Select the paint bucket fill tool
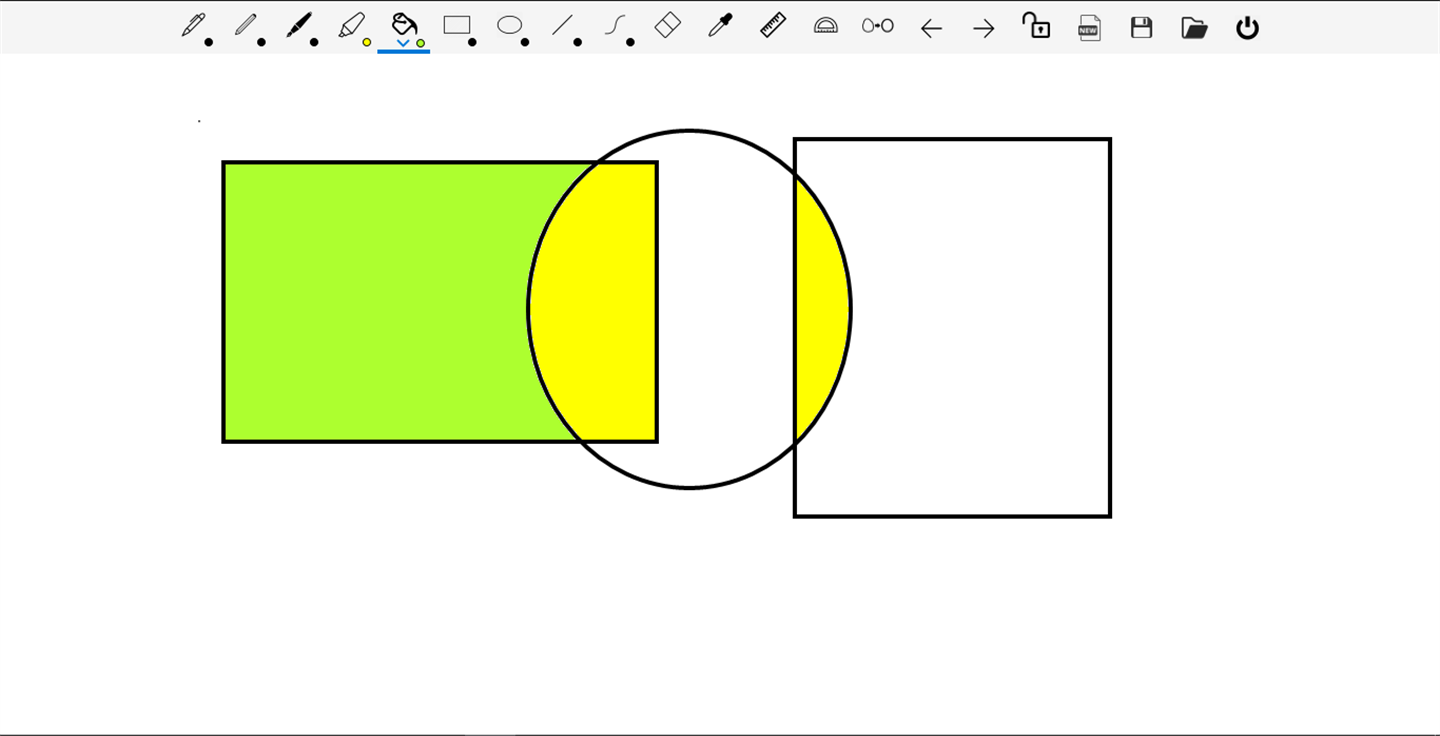 click(404, 24)
